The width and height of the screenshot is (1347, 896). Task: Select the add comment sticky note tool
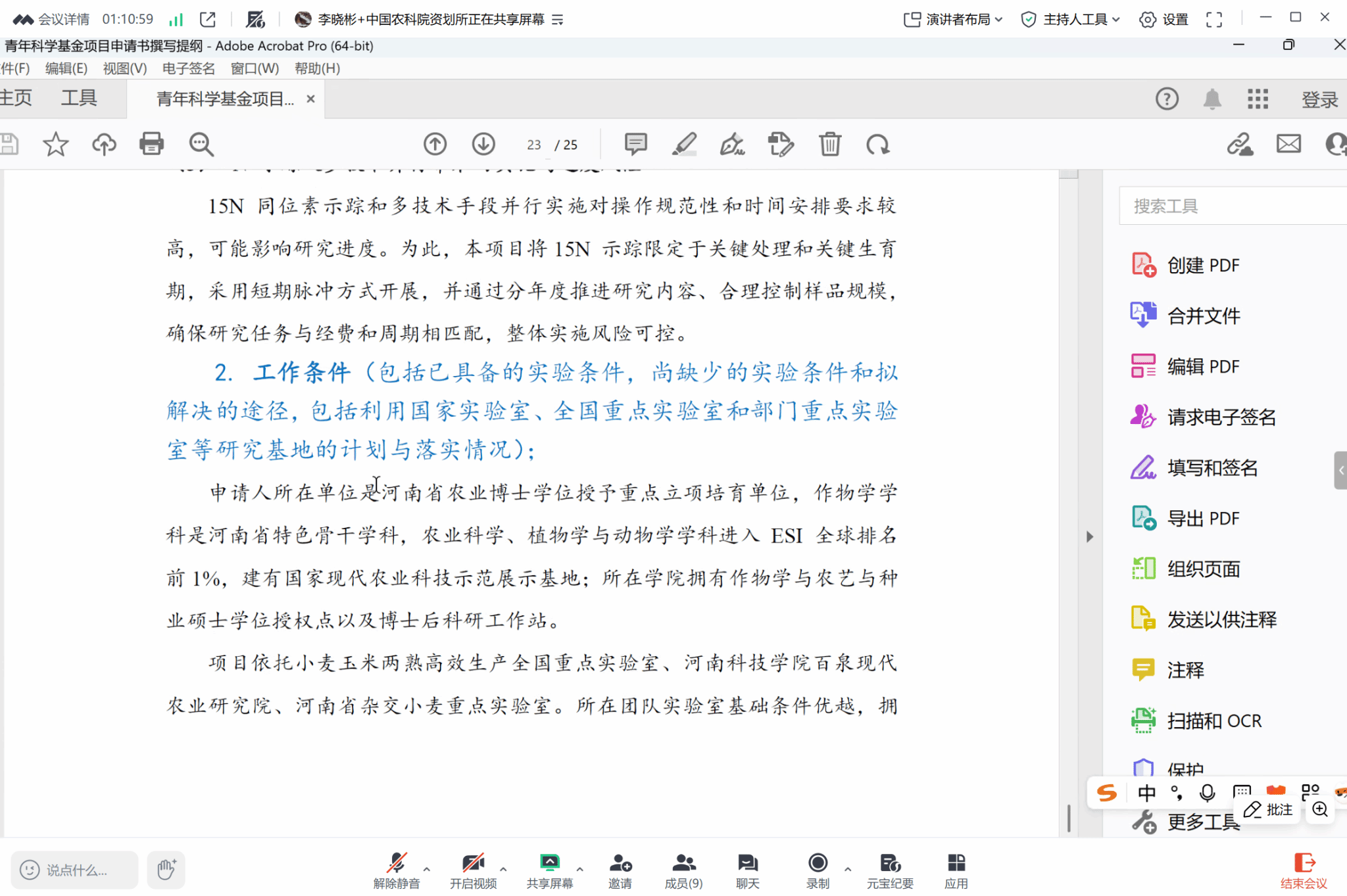pyautogui.click(x=635, y=144)
